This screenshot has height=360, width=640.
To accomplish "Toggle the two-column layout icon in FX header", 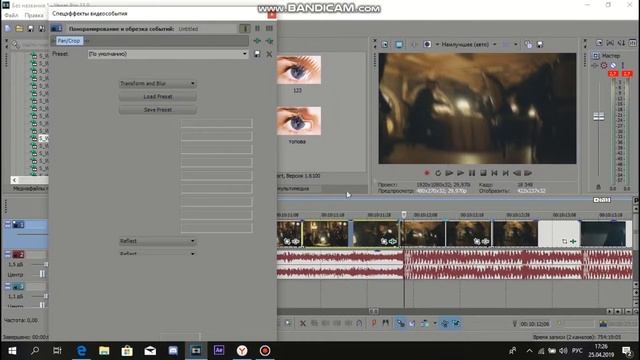I will tap(258, 29).
